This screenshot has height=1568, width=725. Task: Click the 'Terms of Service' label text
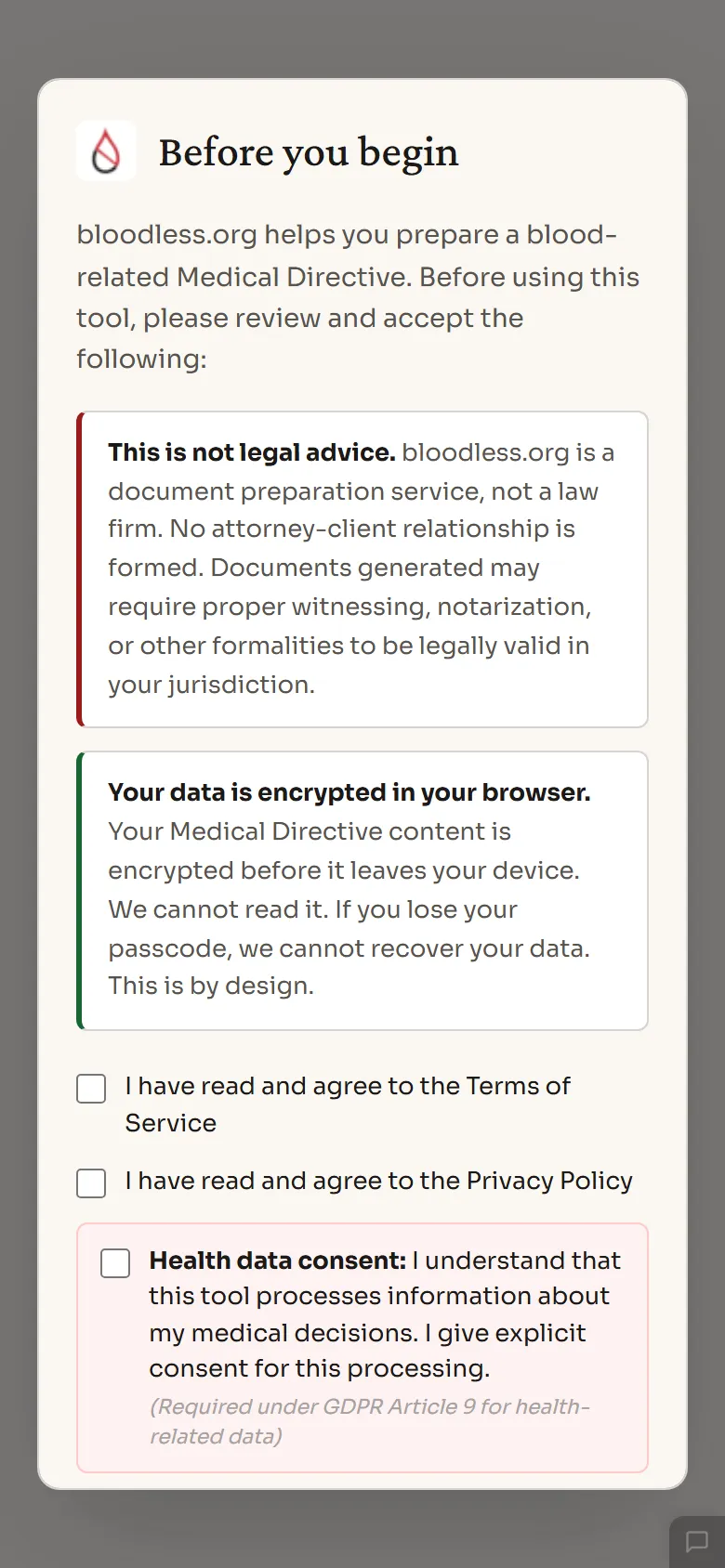[348, 1104]
